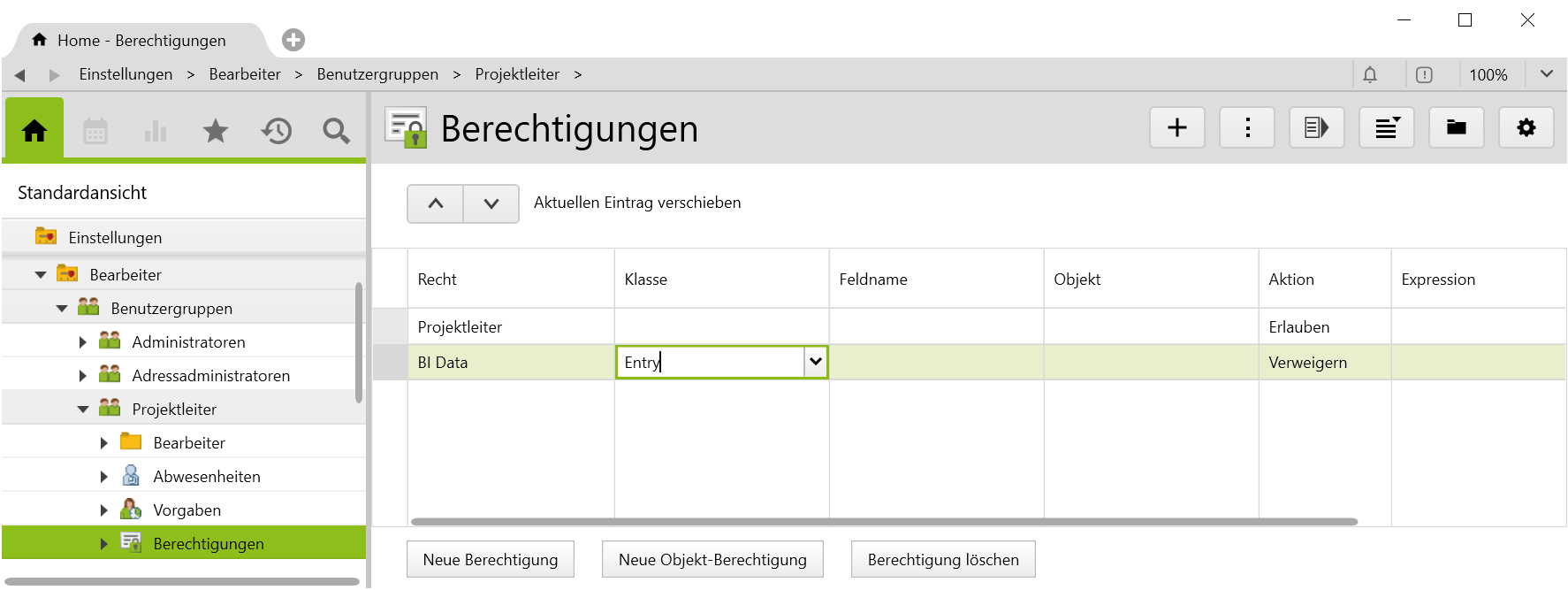Select Benutzergruppen in the breadcrumb
The width and height of the screenshot is (1568, 590).
point(377,74)
